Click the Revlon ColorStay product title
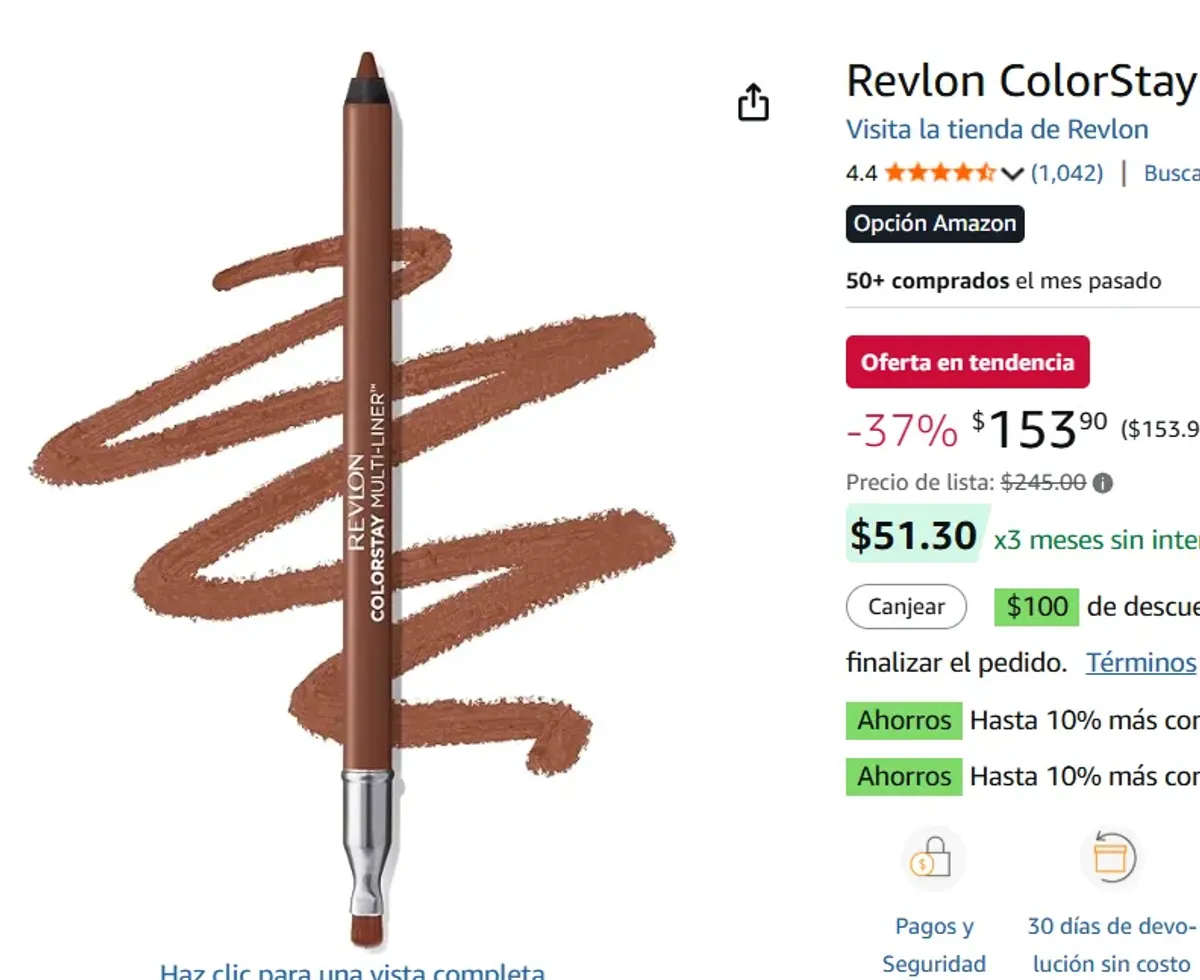The width and height of the screenshot is (1200, 980). [x=1021, y=81]
